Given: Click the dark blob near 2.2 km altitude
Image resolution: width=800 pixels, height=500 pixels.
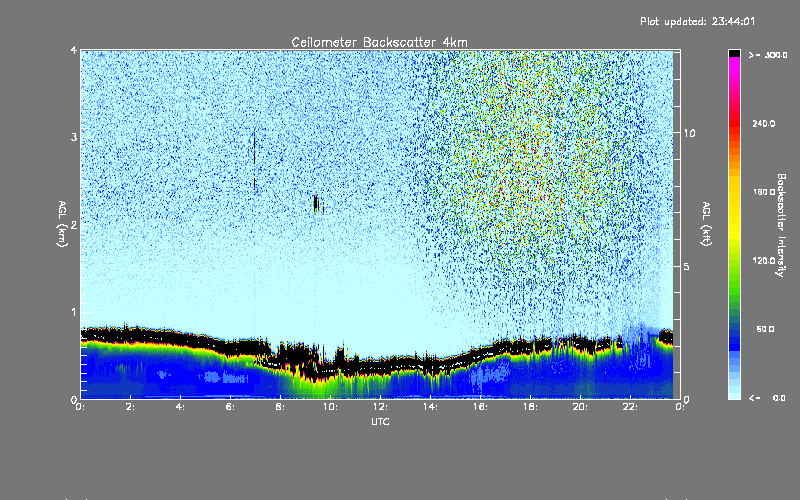Looking at the screenshot, I should coord(316,204).
